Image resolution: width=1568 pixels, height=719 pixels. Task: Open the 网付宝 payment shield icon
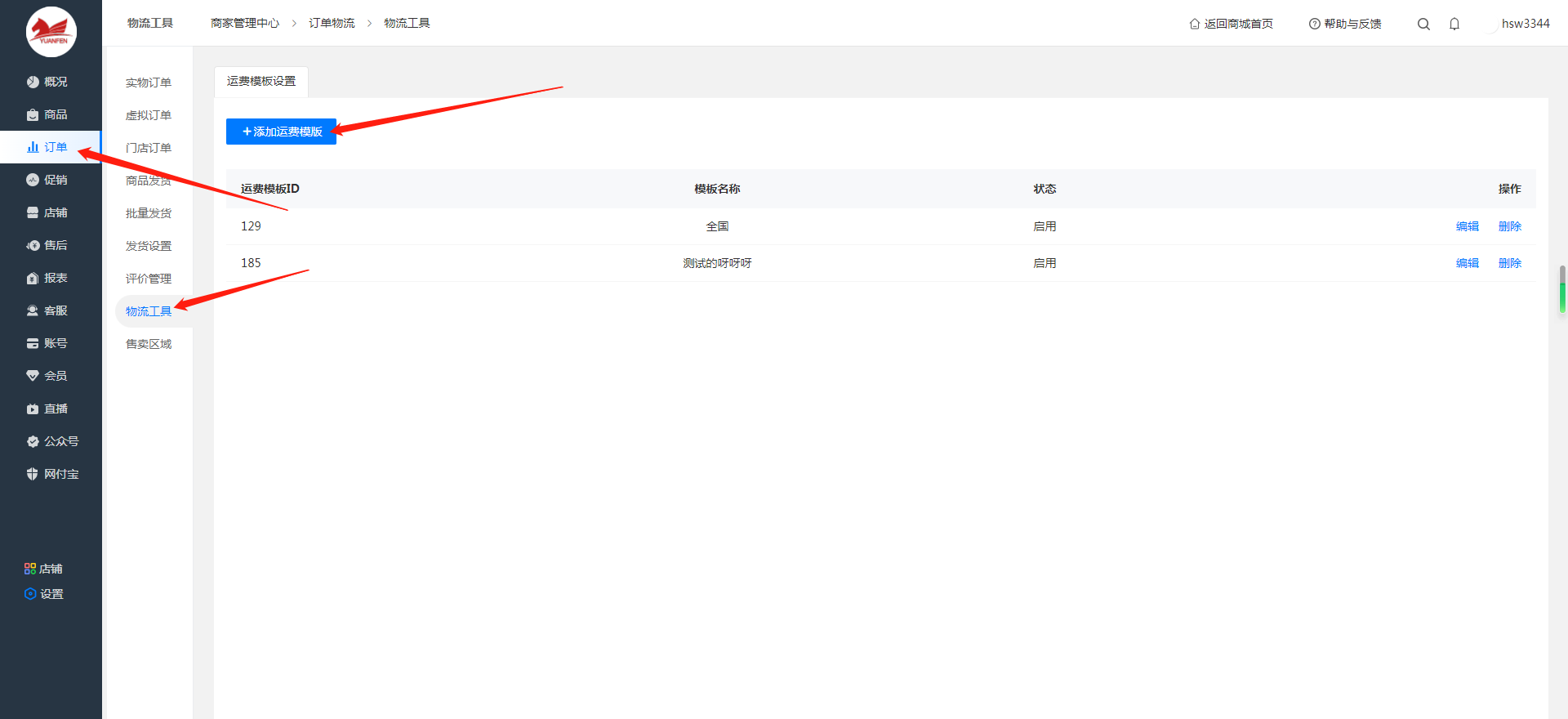click(33, 474)
